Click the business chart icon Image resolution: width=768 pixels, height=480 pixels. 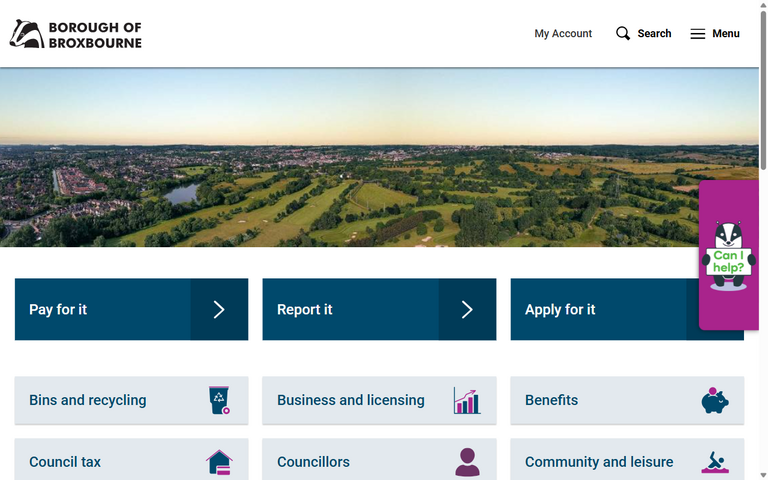click(466, 400)
